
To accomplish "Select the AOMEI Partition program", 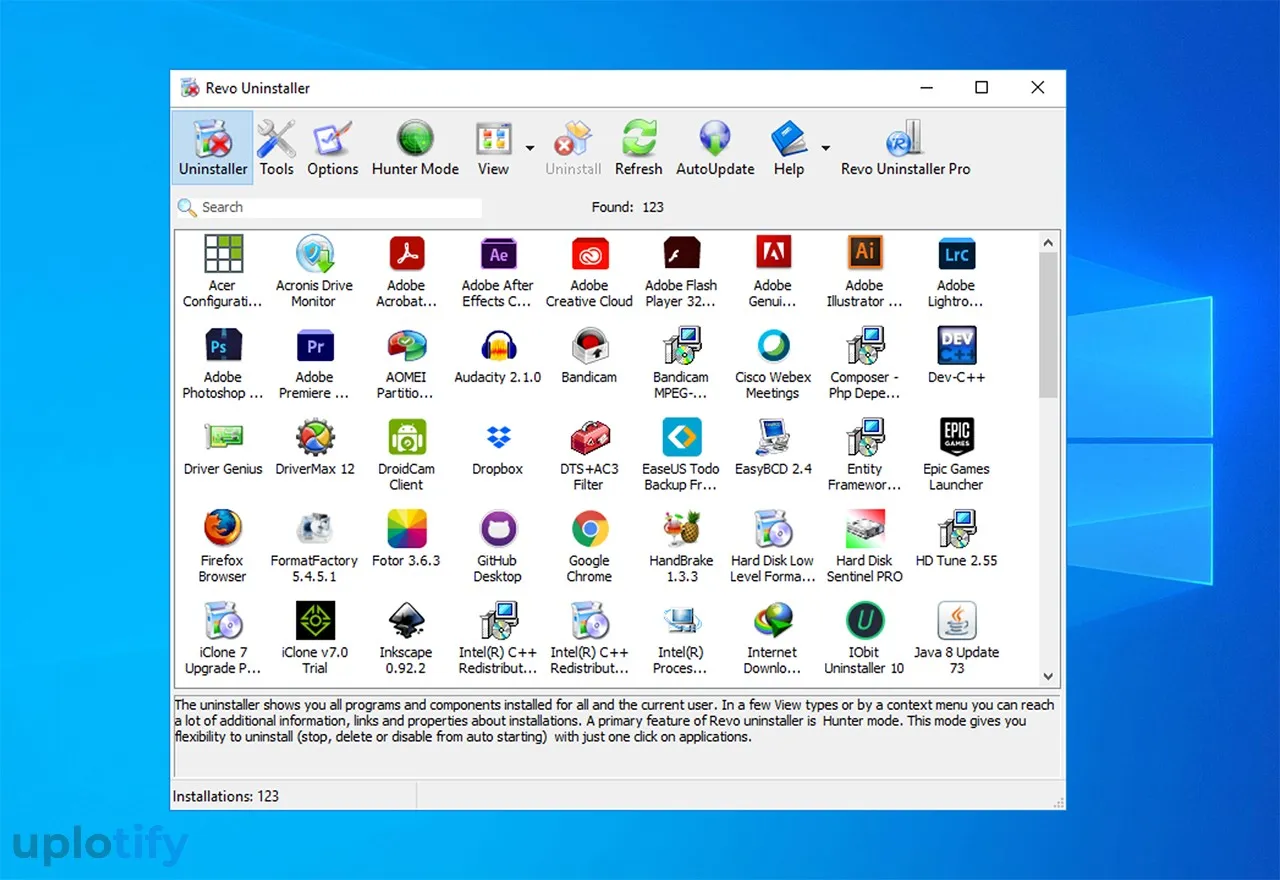I will [406, 363].
